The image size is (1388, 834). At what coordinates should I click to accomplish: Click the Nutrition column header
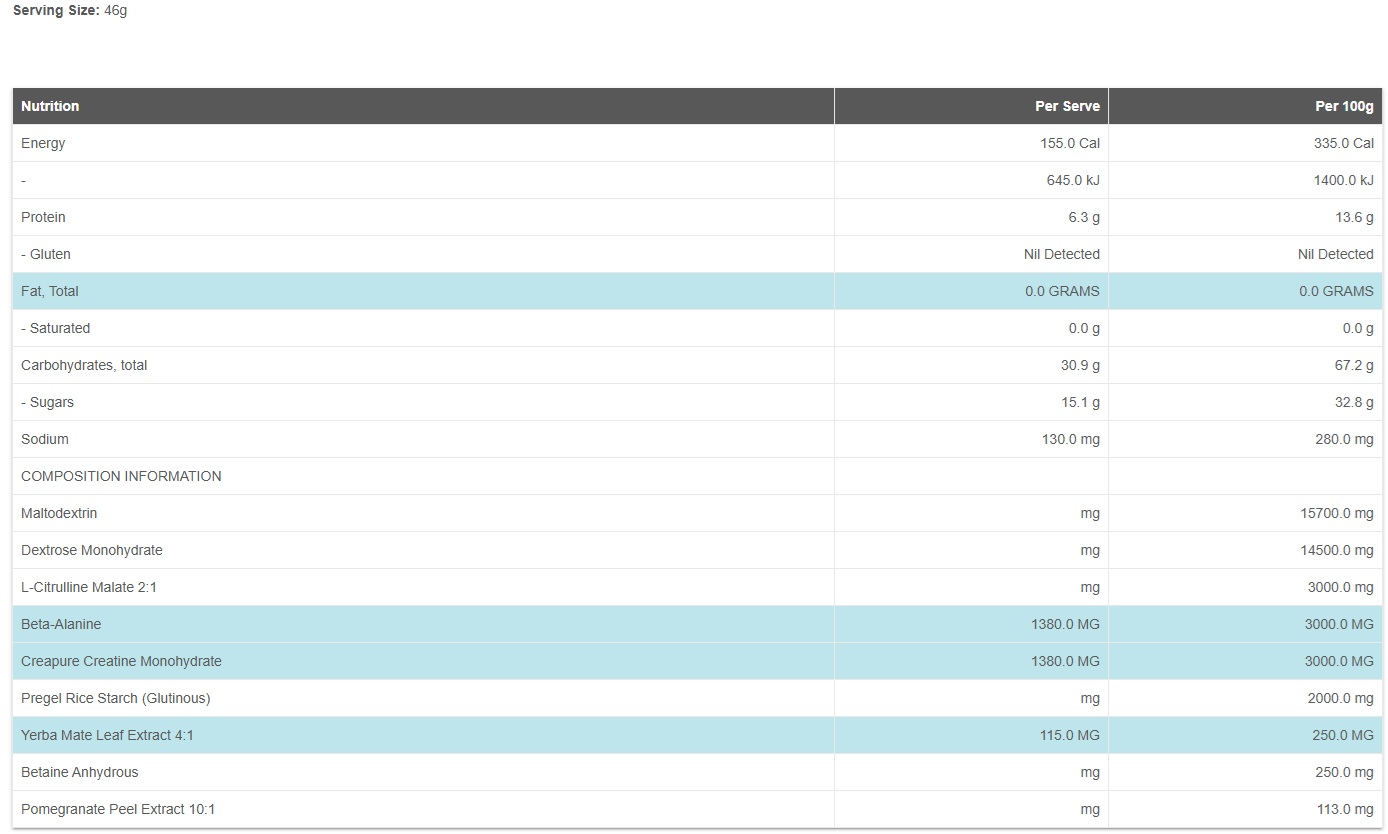point(50,106)
